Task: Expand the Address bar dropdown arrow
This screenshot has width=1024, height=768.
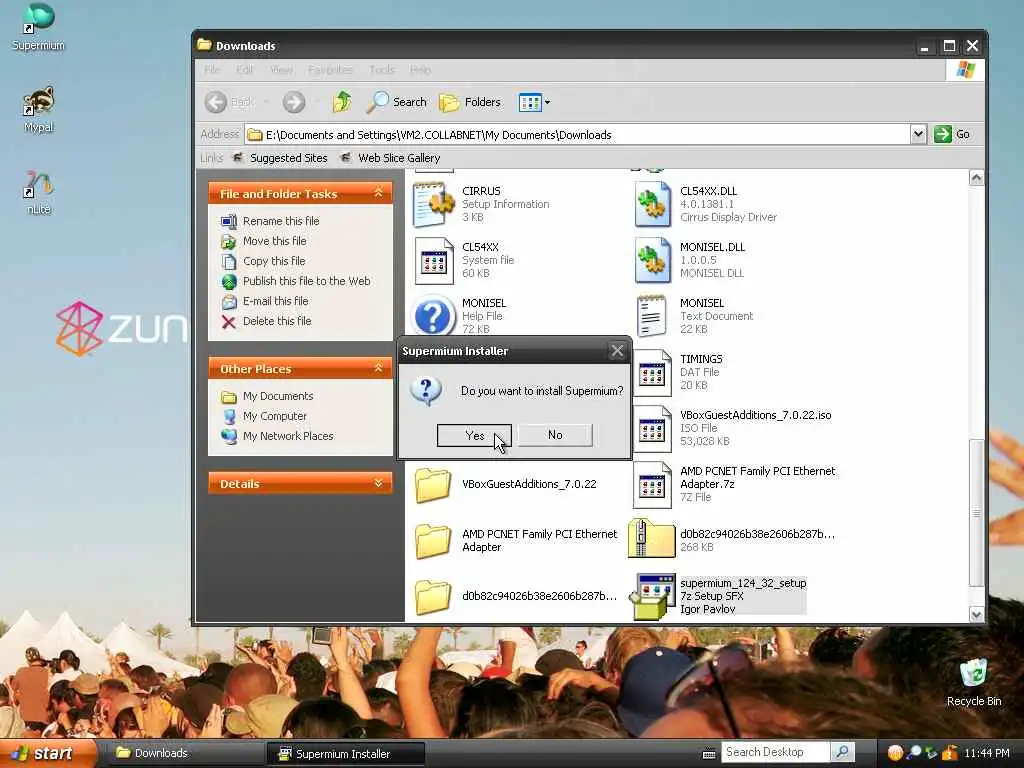Action: point(918,135)
